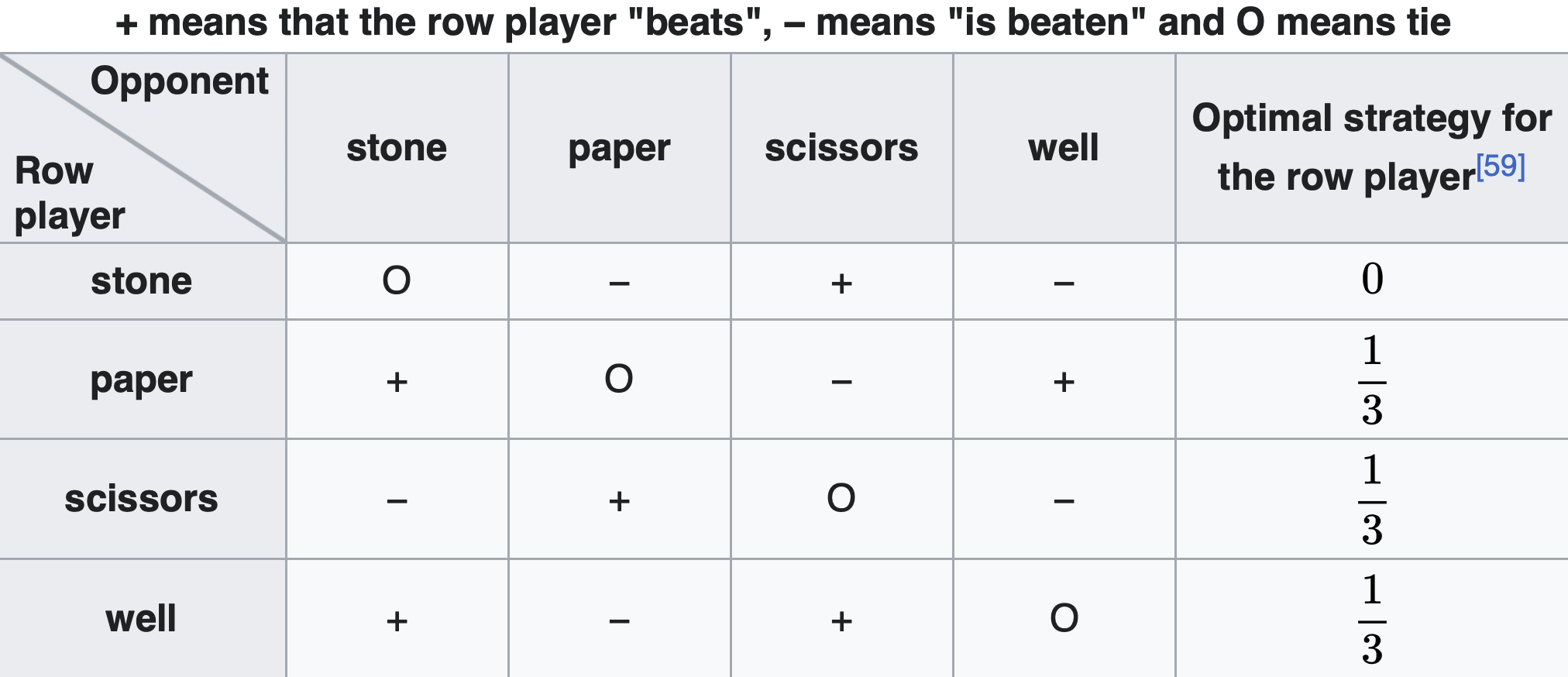Click the "stone" column header
The image size is (1568, 677).
397,148
